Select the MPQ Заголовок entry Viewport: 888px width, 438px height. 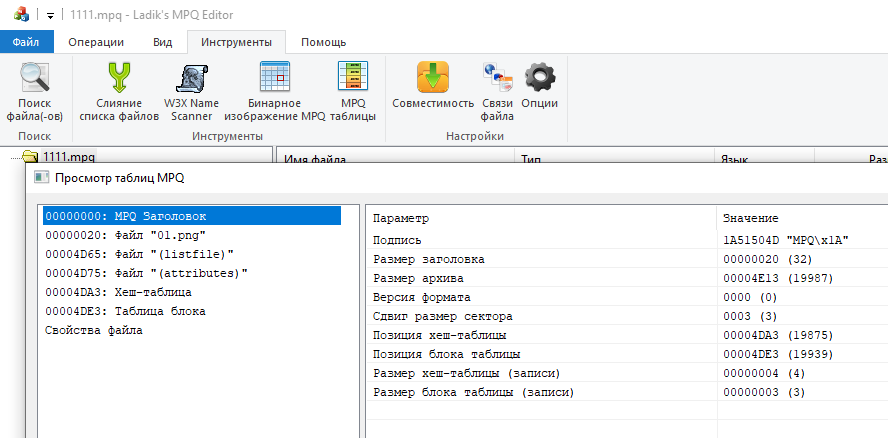coord(192,216)
